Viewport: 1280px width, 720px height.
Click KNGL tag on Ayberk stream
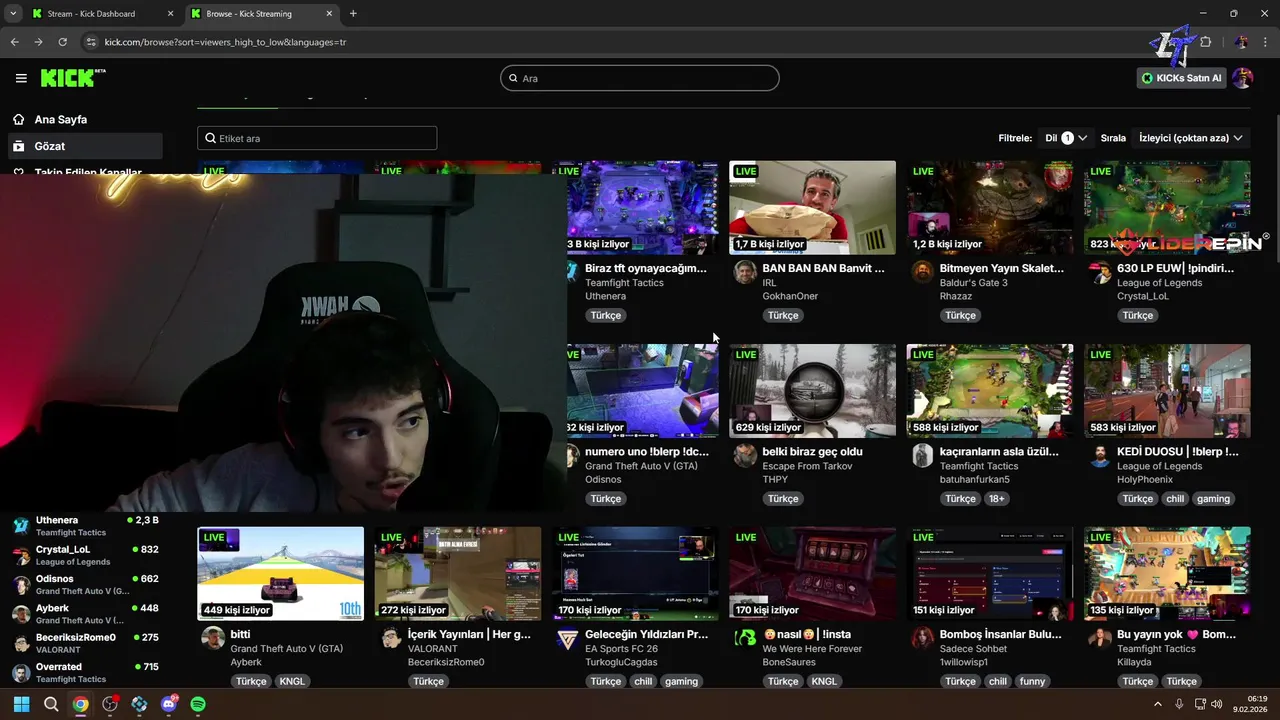tap(292, 681)
